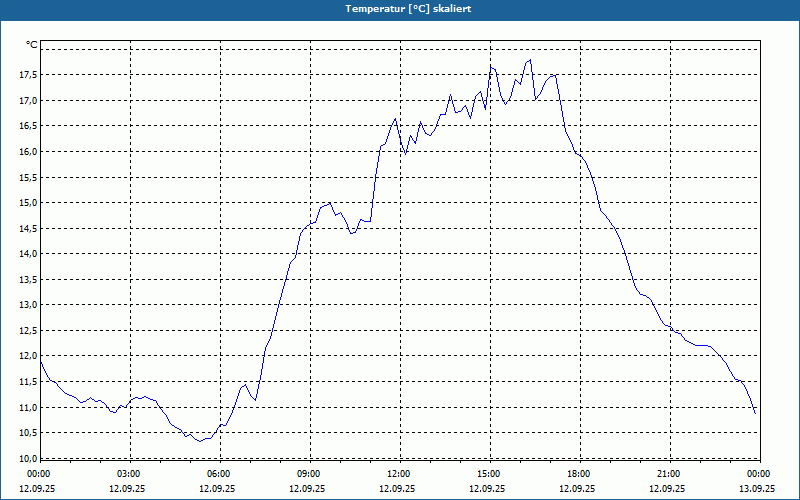Click the 12.09.25 date beneath 12:00
Screen dimensions: 800x500
(397, 488)
